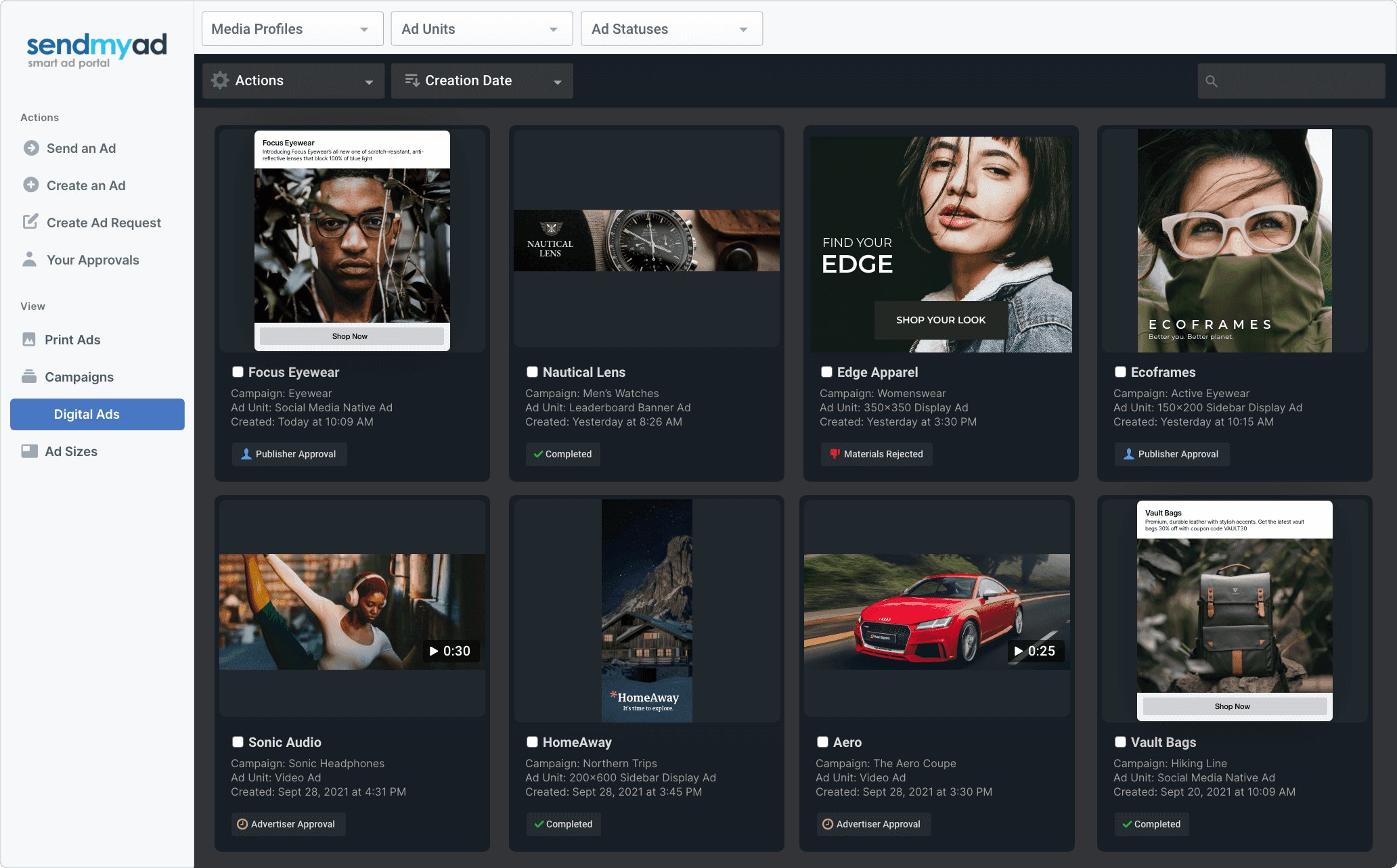Expand the Ad Statuses filter dropdown
The image size is (1397, 868).
(x=671, y=29)
